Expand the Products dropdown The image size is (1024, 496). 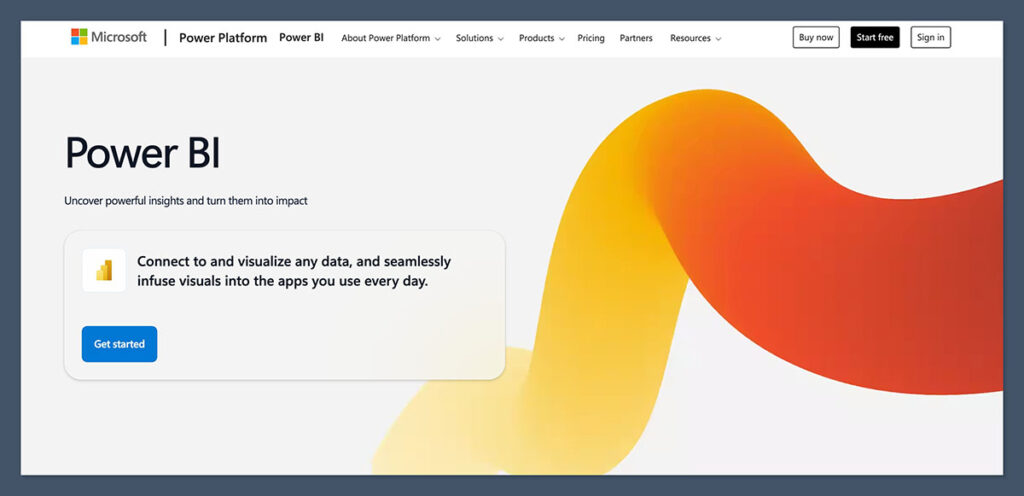[541, 38]
